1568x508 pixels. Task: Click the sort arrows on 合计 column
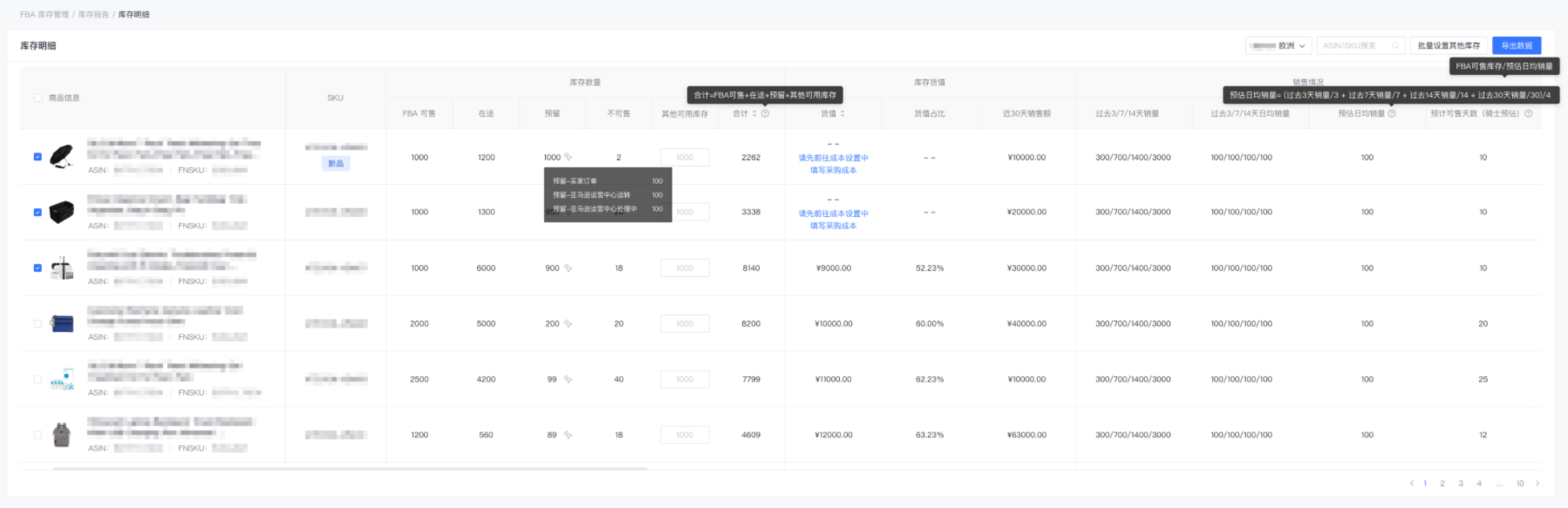point(754,113)
